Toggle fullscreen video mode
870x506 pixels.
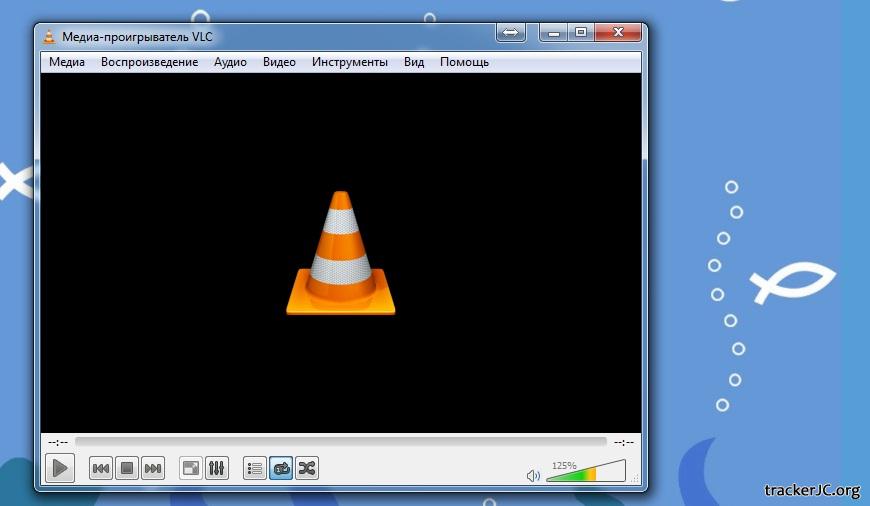[x=190, y=468]
